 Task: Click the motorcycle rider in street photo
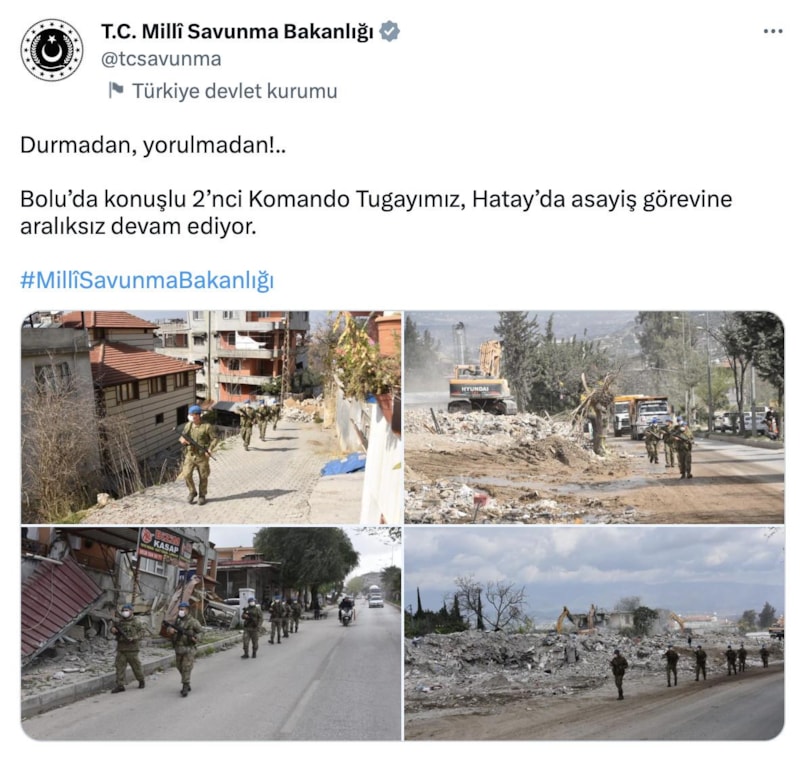[x=346, y=611]
